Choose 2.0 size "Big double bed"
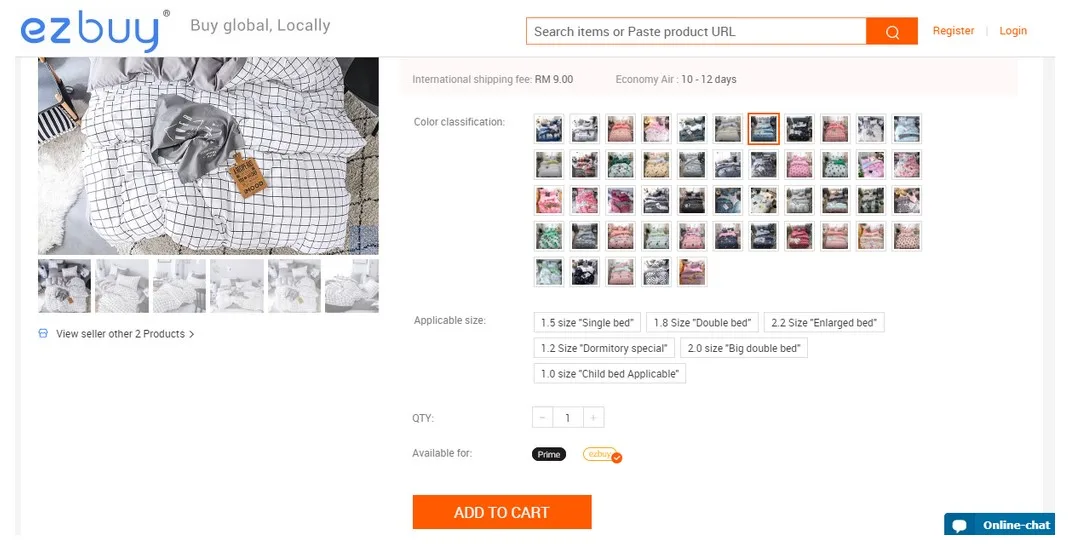 pyautogui.click(x=743, y=348)
